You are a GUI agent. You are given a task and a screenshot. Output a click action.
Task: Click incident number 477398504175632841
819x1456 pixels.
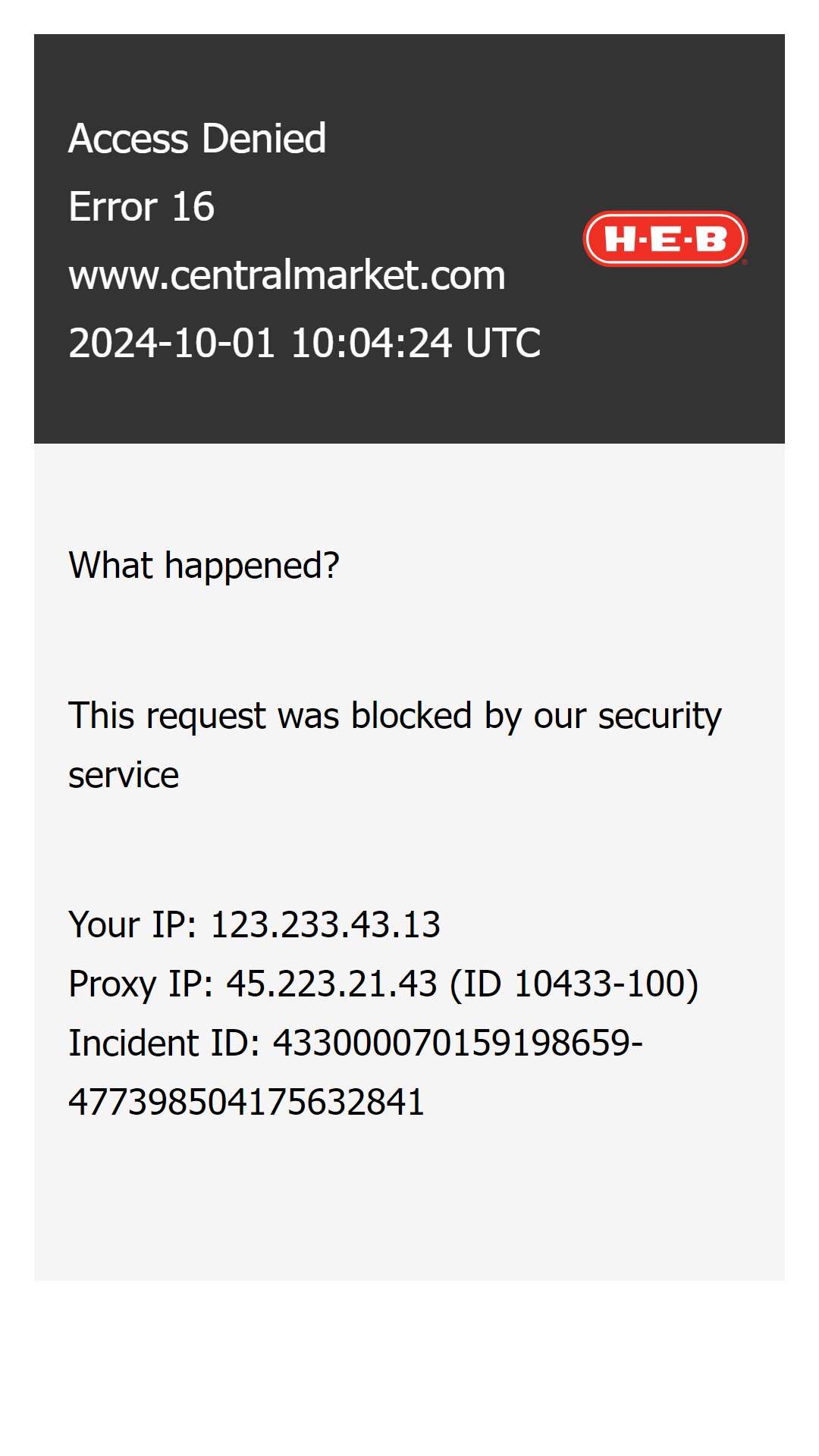point(246,1103)
